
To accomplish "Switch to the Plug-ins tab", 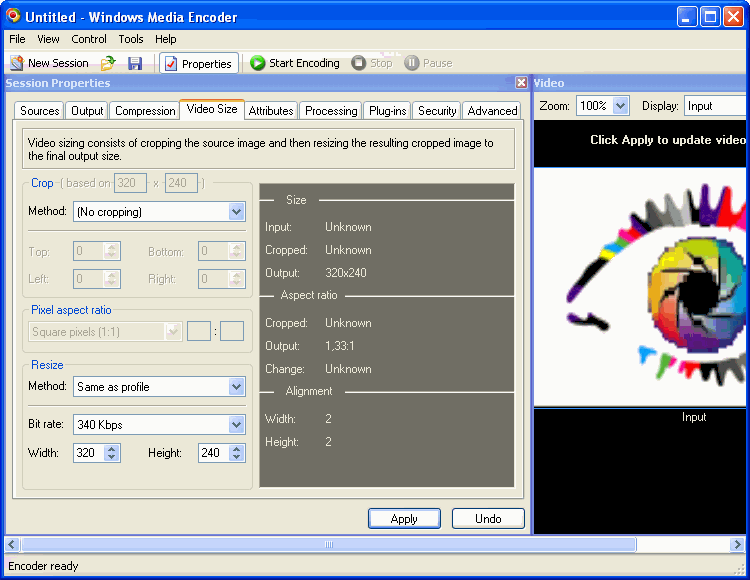I will pos(387,111).
